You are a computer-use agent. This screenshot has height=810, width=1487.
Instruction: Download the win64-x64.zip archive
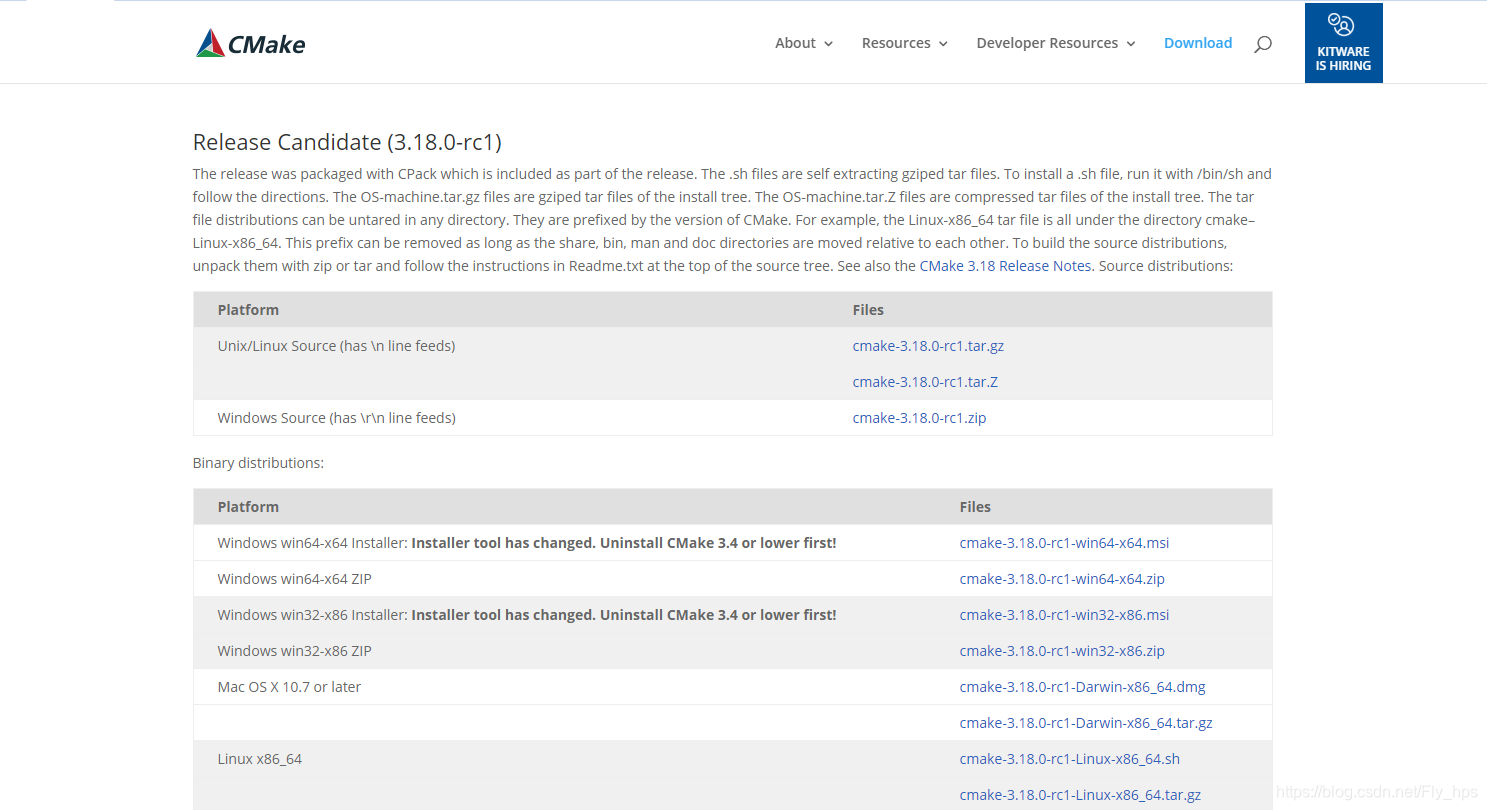click(x=1062, y=579)
